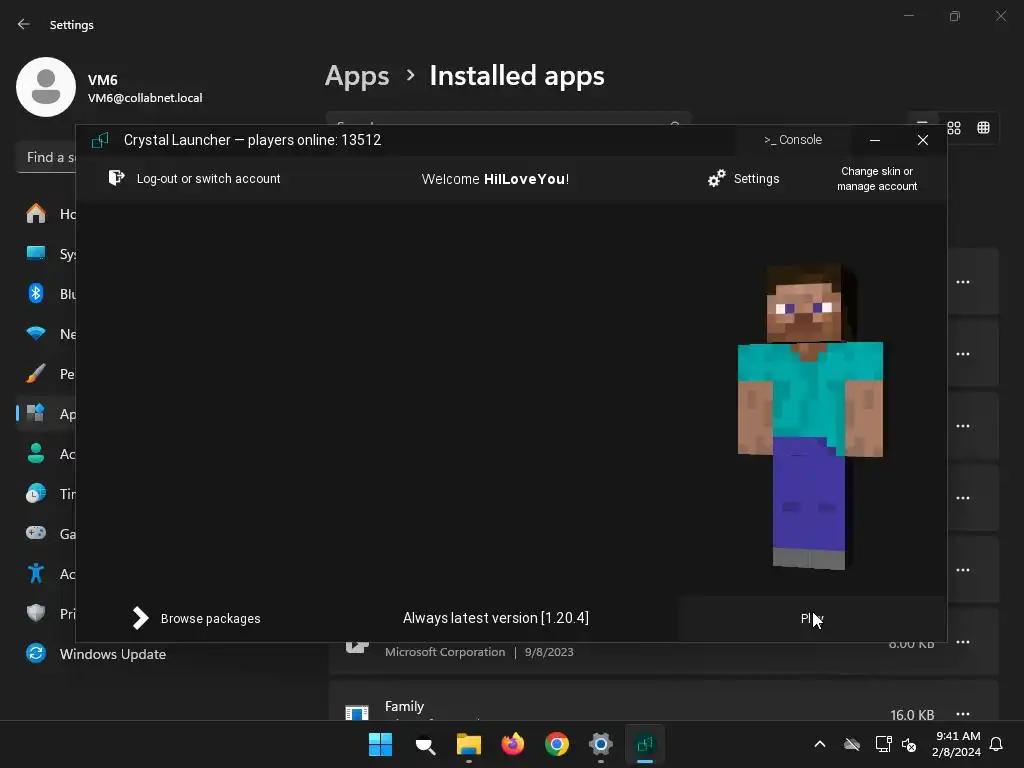Click the log-out door icon

point(116,178)
